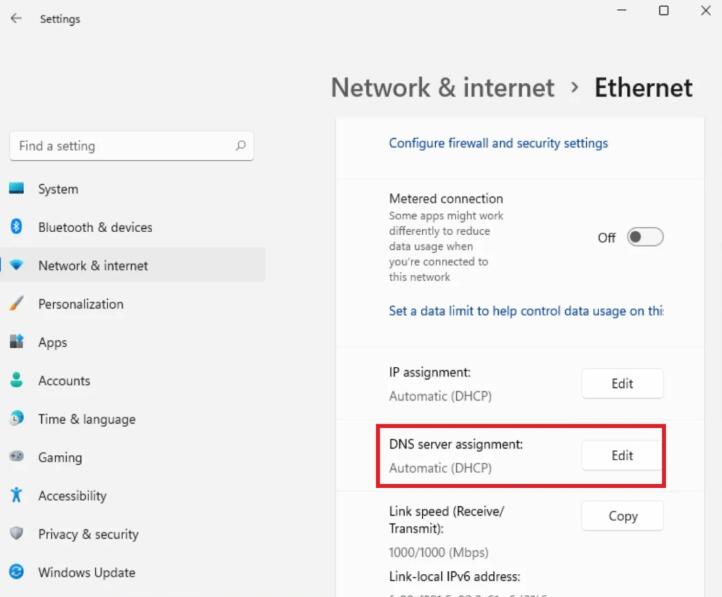Copy the link speed details
Viewport: 722px width, 597px height.
pos(622,516)
